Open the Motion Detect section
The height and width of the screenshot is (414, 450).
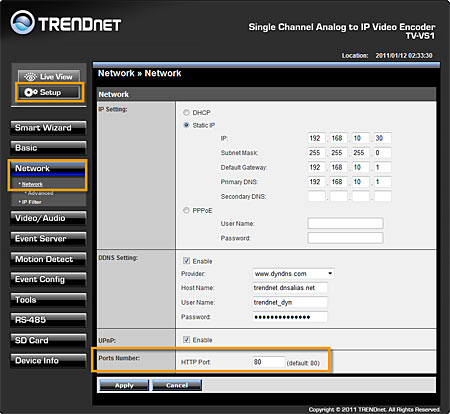[x=48, y=259]
